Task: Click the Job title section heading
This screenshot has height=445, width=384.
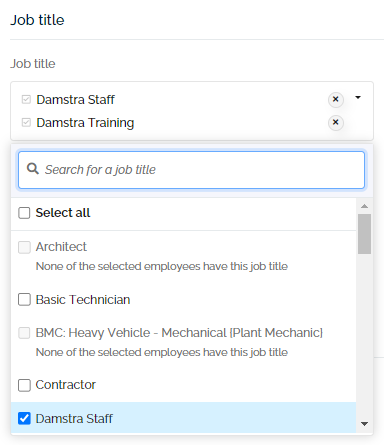Action: (37, 20)
